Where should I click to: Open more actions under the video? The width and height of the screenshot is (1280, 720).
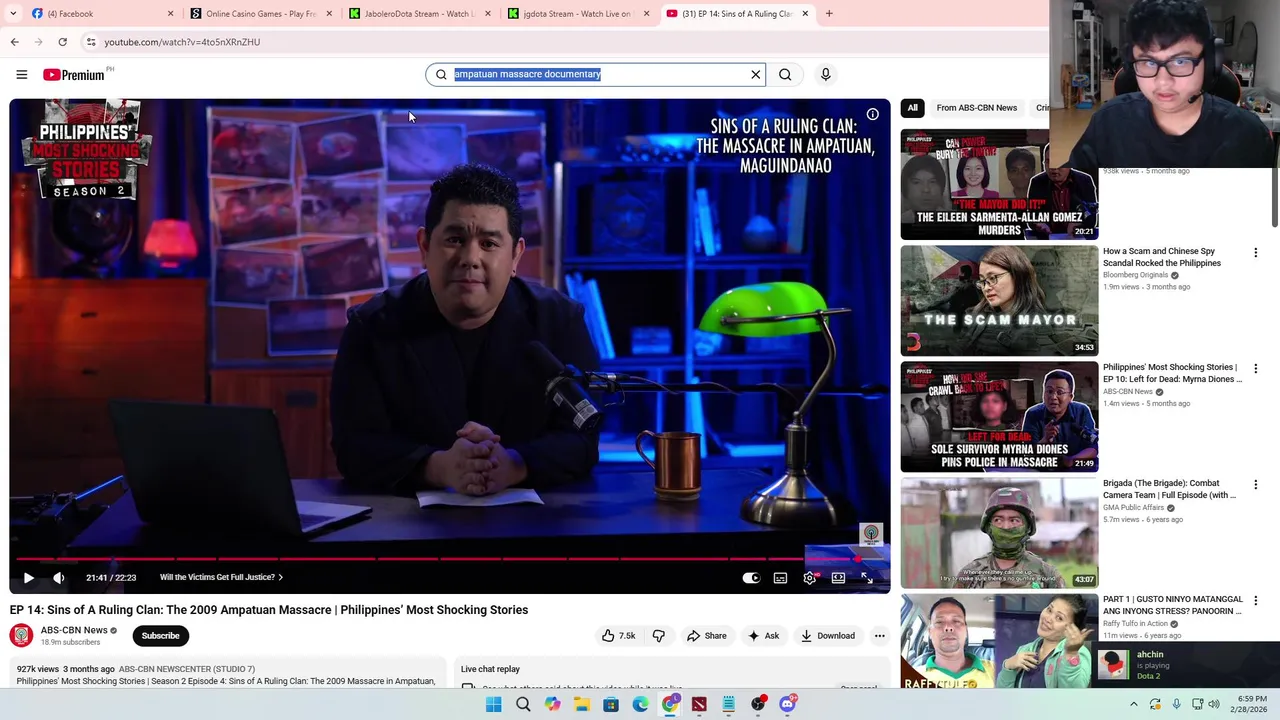[880, 636]
